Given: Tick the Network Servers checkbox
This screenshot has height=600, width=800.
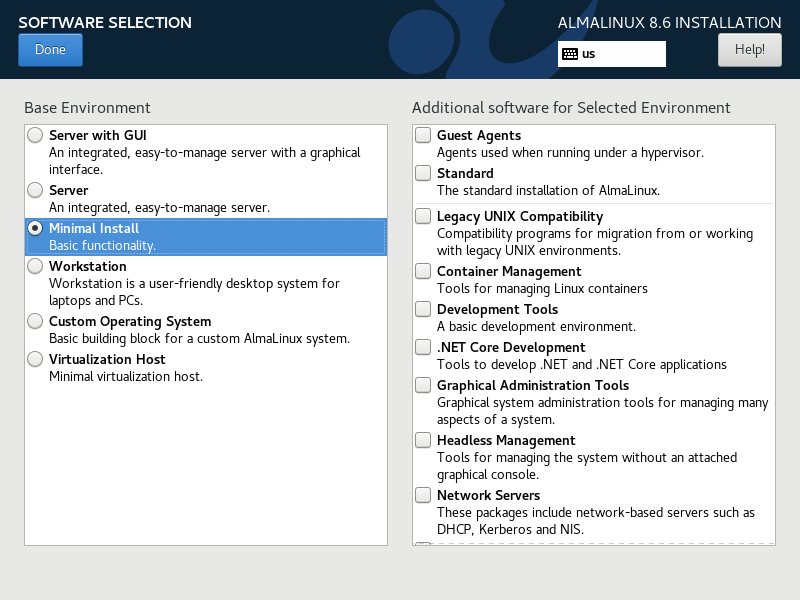Looking at the screenshot, I should (x=423, y=495).
